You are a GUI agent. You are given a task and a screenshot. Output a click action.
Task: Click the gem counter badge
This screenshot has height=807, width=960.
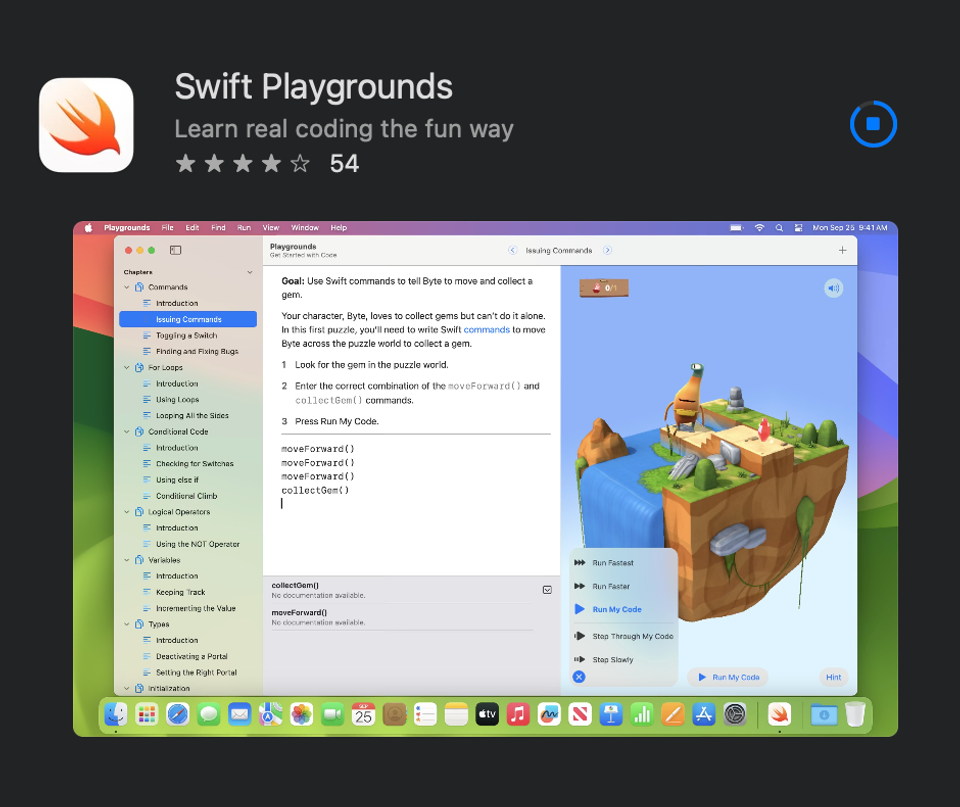click(x=604, y=287)
